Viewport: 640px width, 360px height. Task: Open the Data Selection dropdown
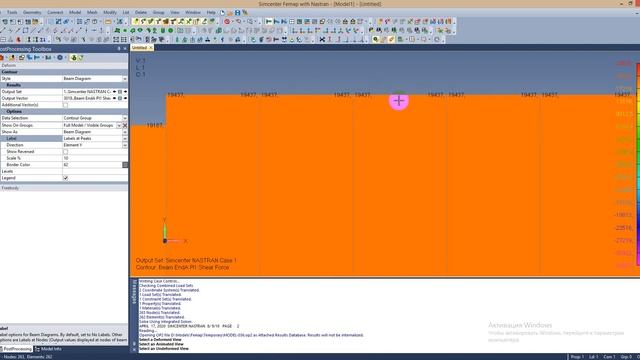coord(125,118)
